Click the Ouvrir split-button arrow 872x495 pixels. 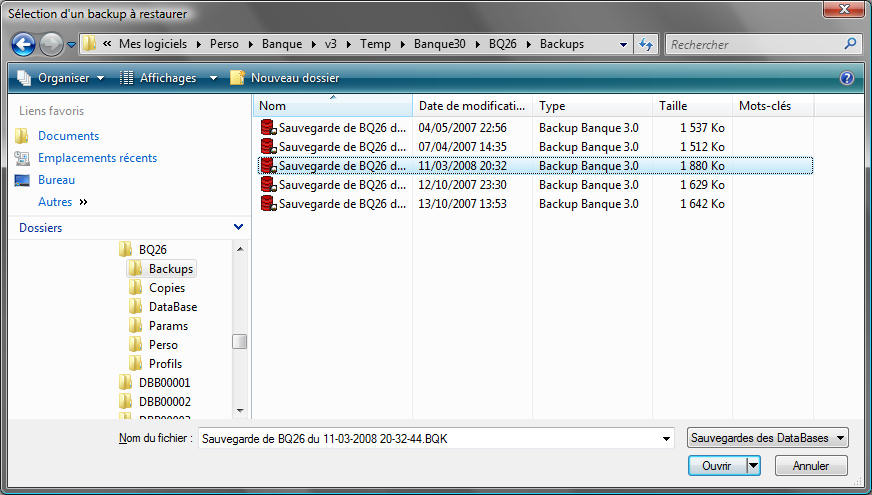pyautogui.click(x=753, y=466)
